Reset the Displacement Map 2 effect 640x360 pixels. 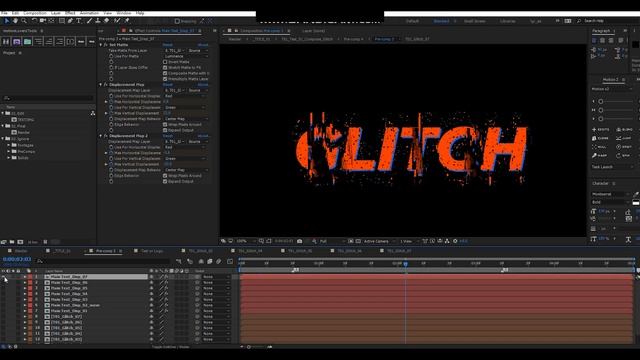tap(167, 136)
